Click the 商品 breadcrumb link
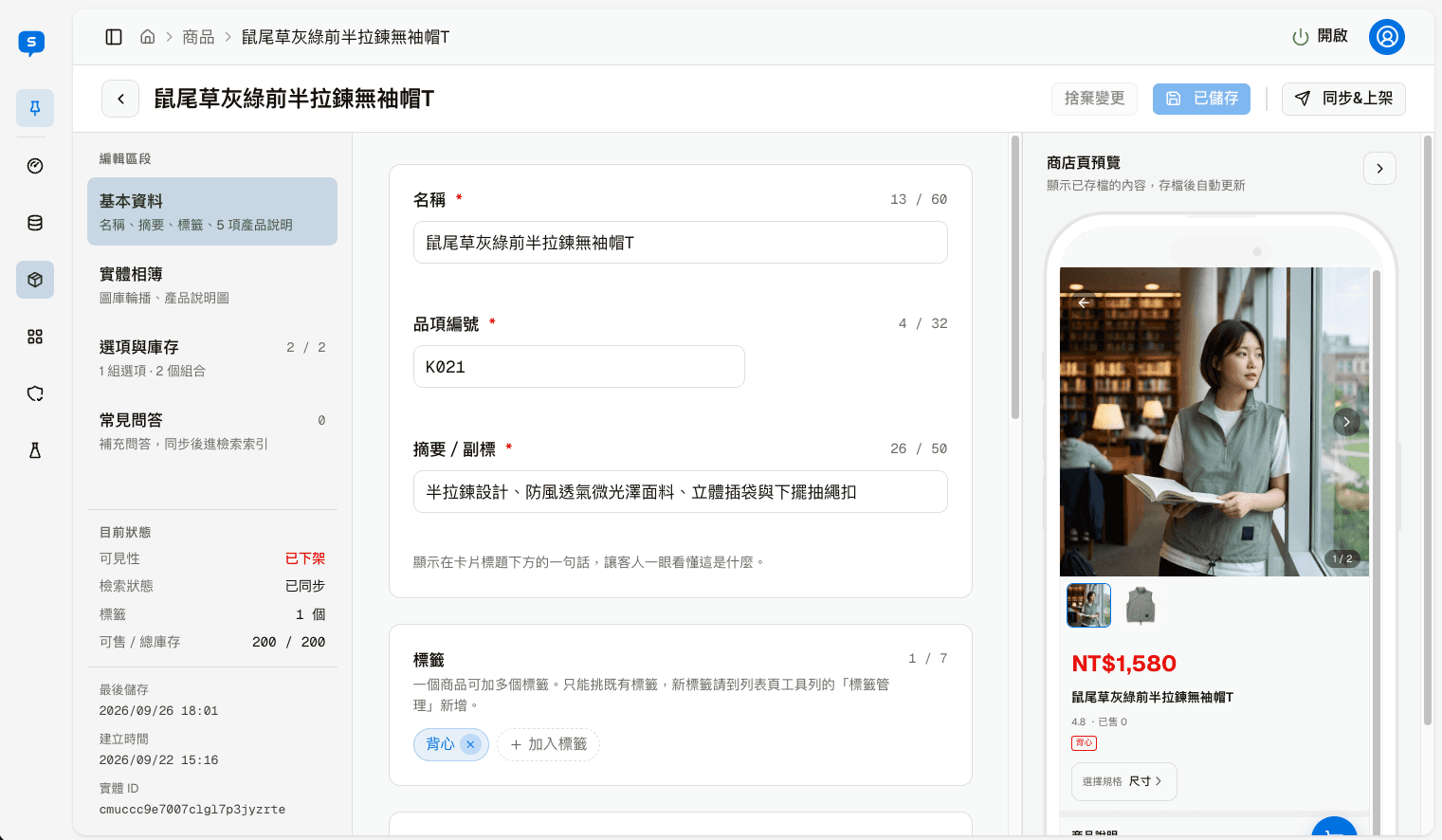1442x840 pixels. (198, 37)
